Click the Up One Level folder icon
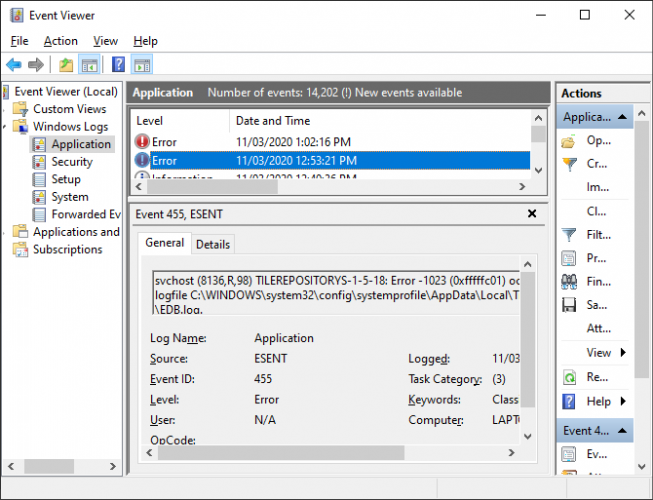Viewport: 653px width, 500px height. coord(66,65)
